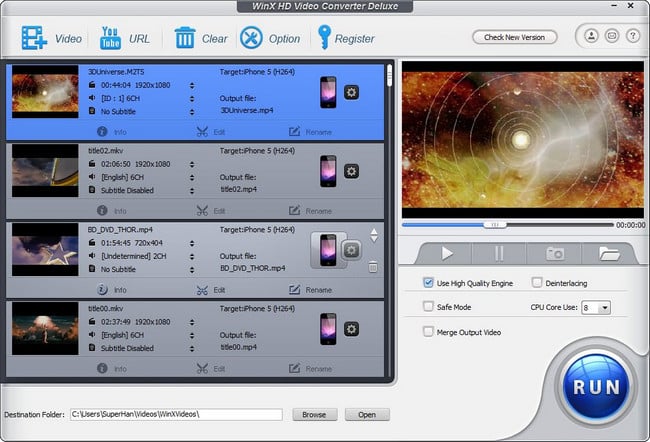Rename the title00.mp4 output

[x=310, y=368]
